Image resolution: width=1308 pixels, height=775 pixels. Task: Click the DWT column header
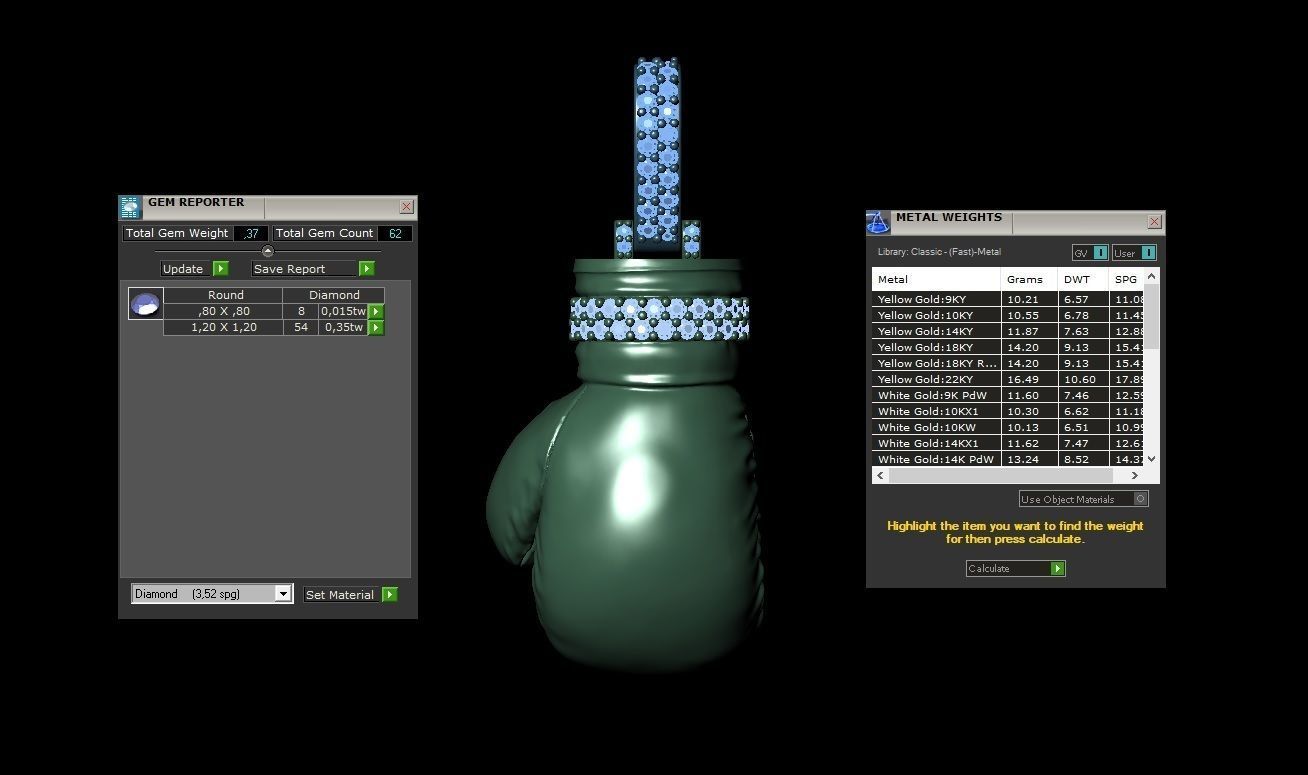[x=1084, y=279]
